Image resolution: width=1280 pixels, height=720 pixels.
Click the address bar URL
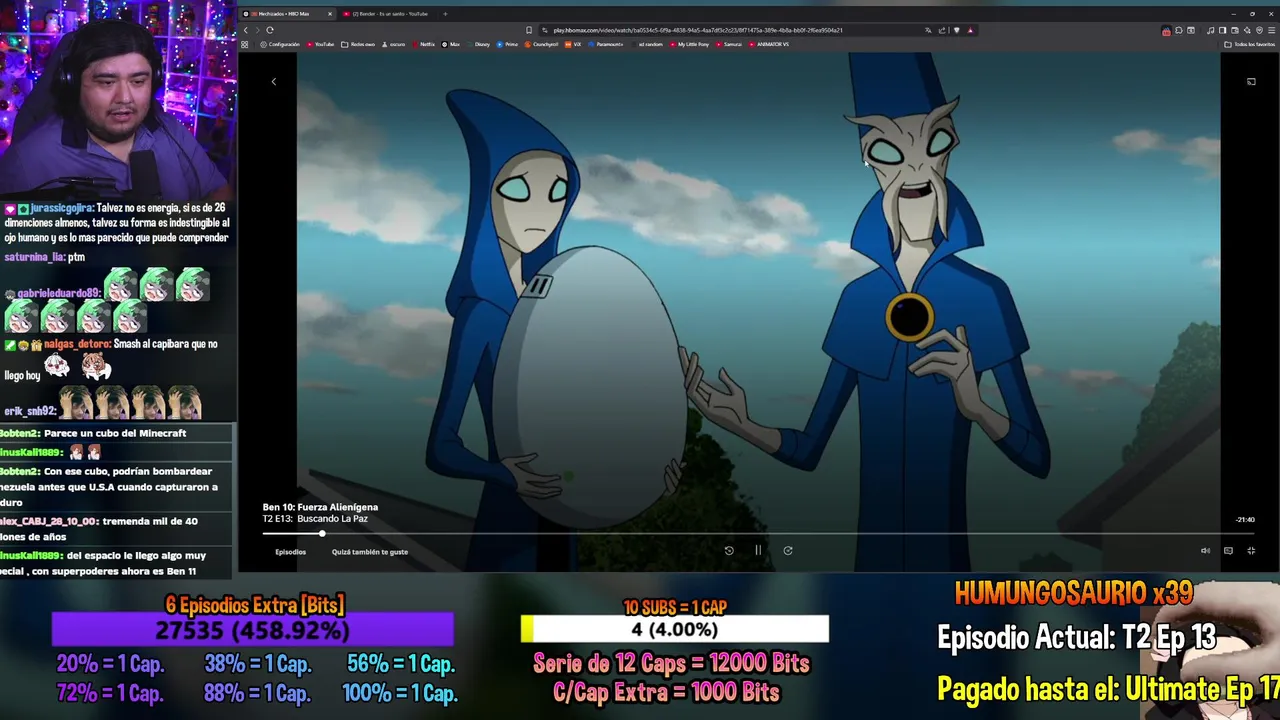[698, 30]
